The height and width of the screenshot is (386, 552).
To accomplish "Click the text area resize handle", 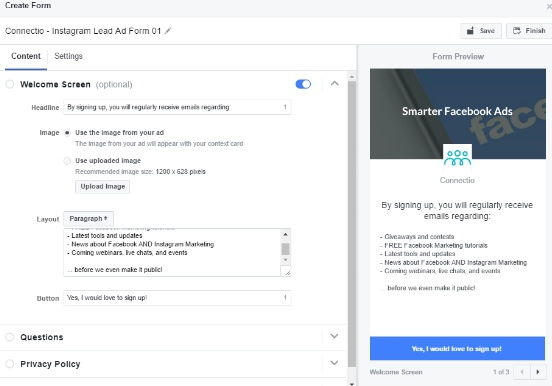I will click(x=287, y=272).
